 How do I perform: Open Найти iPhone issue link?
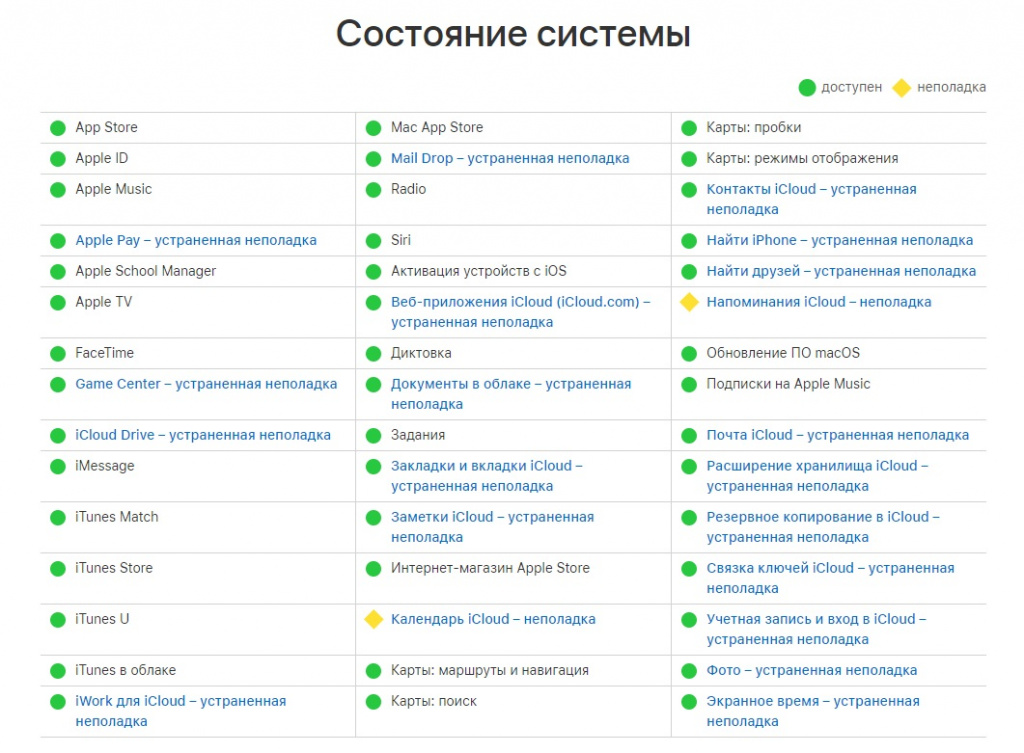pyautogui.click(x=840, y=240)
